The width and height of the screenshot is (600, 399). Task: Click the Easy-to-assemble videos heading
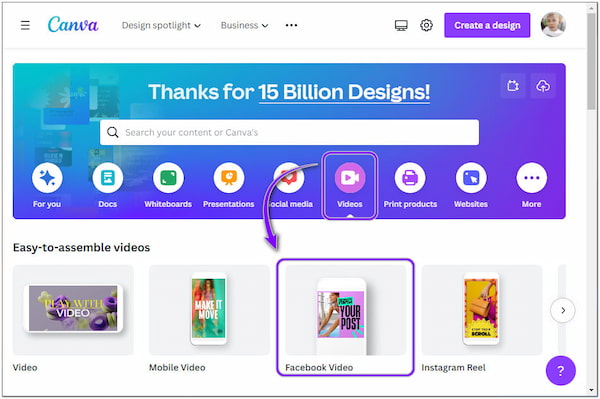pos(82,248)
